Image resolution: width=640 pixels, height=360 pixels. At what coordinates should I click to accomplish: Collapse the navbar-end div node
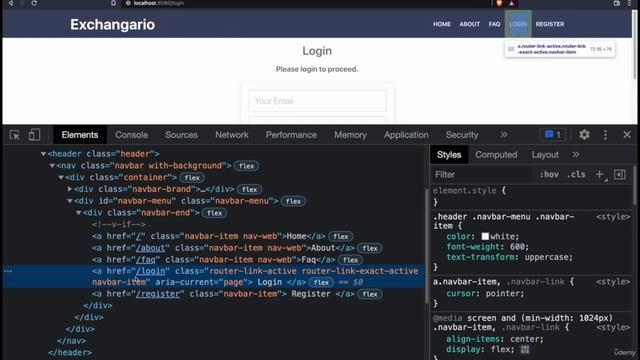point(78,213)
